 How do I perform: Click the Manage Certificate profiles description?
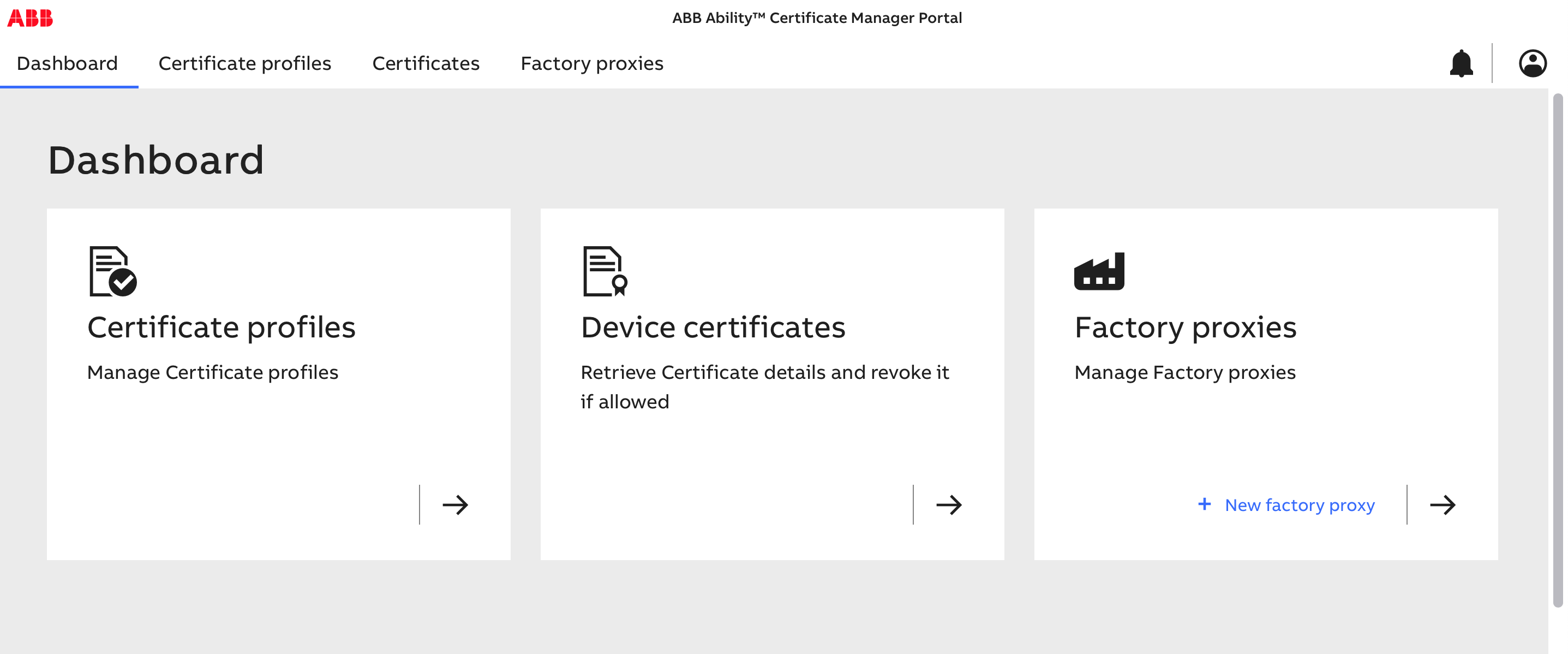click(212, 372)
